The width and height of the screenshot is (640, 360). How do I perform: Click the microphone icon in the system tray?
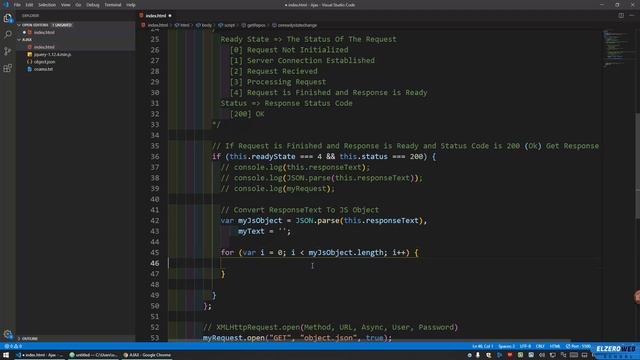point(478,355)
